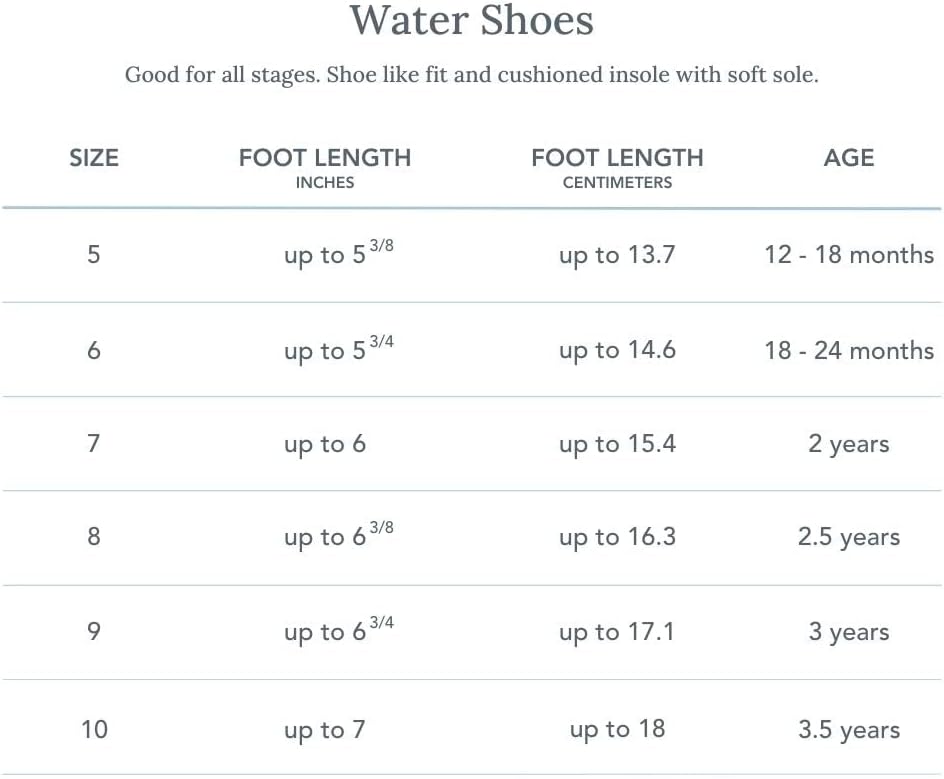944x779 pixels.
Task: Click the 'up to 5 3/8' inches cell
Action: point(339,253)
